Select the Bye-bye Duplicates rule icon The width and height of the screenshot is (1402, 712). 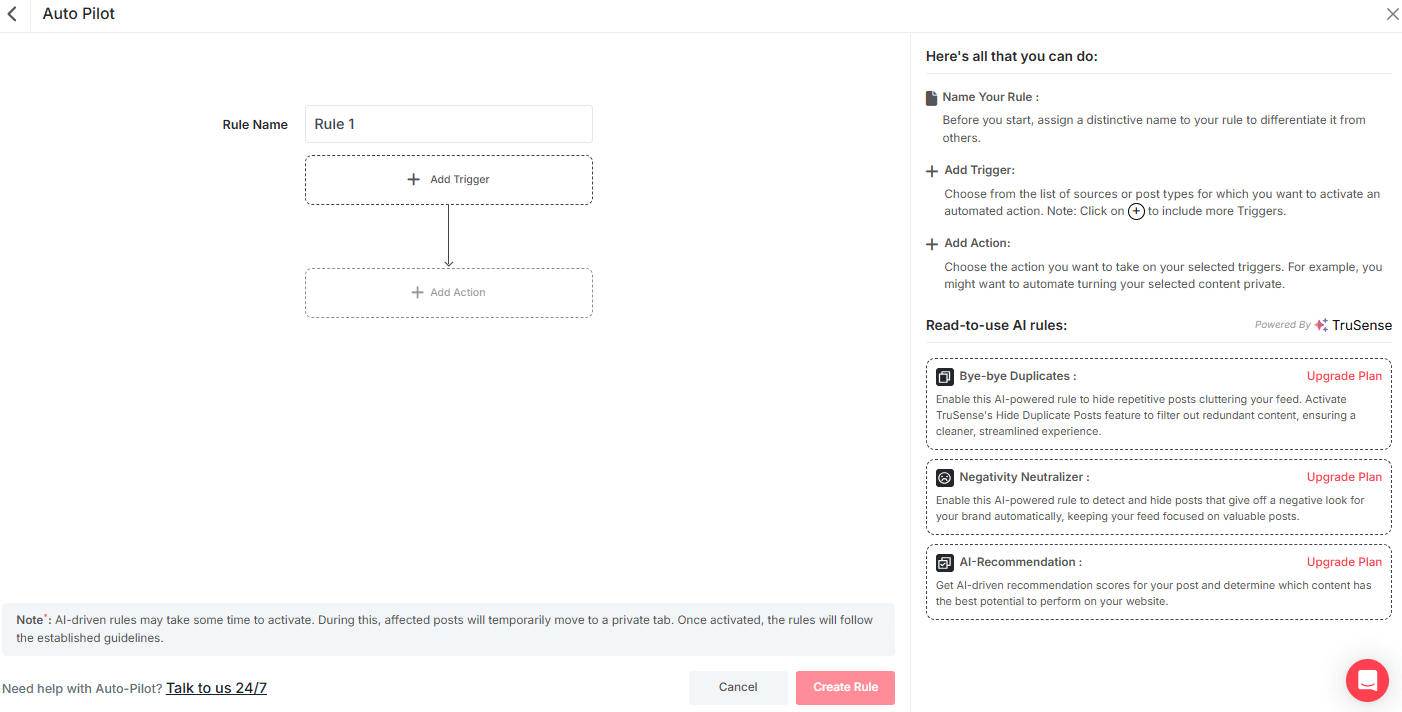[944, 376]
